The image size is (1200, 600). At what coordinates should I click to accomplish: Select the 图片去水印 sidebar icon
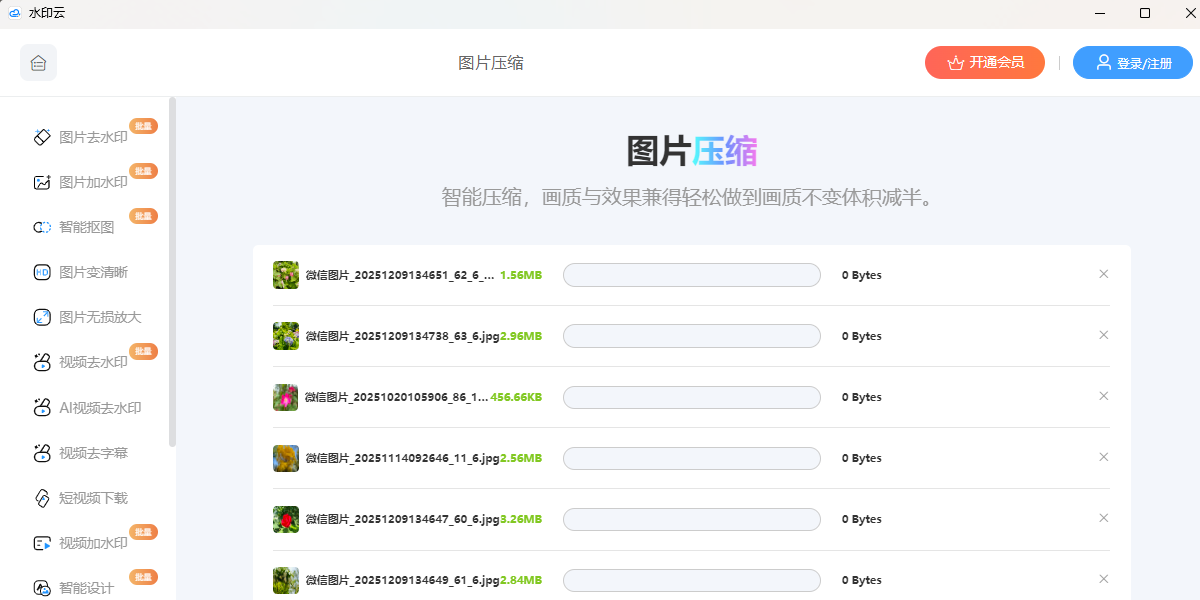42,137
